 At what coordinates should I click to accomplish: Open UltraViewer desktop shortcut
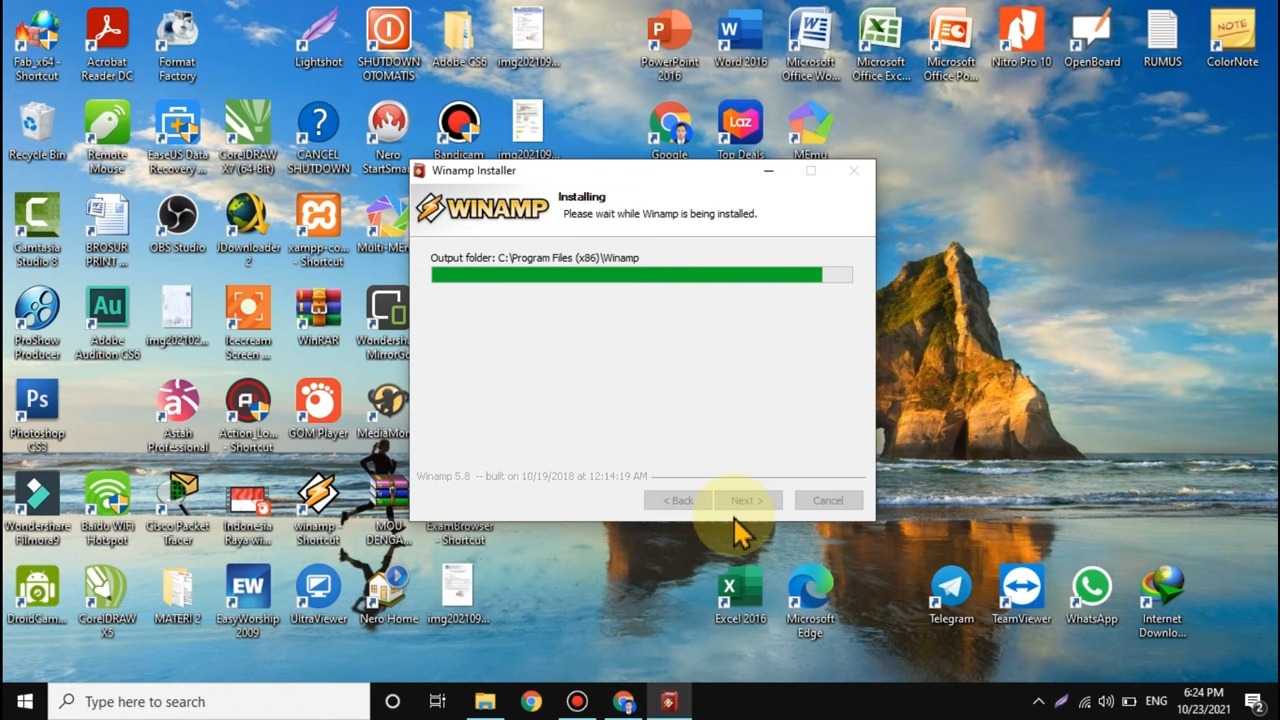(318, 596)
